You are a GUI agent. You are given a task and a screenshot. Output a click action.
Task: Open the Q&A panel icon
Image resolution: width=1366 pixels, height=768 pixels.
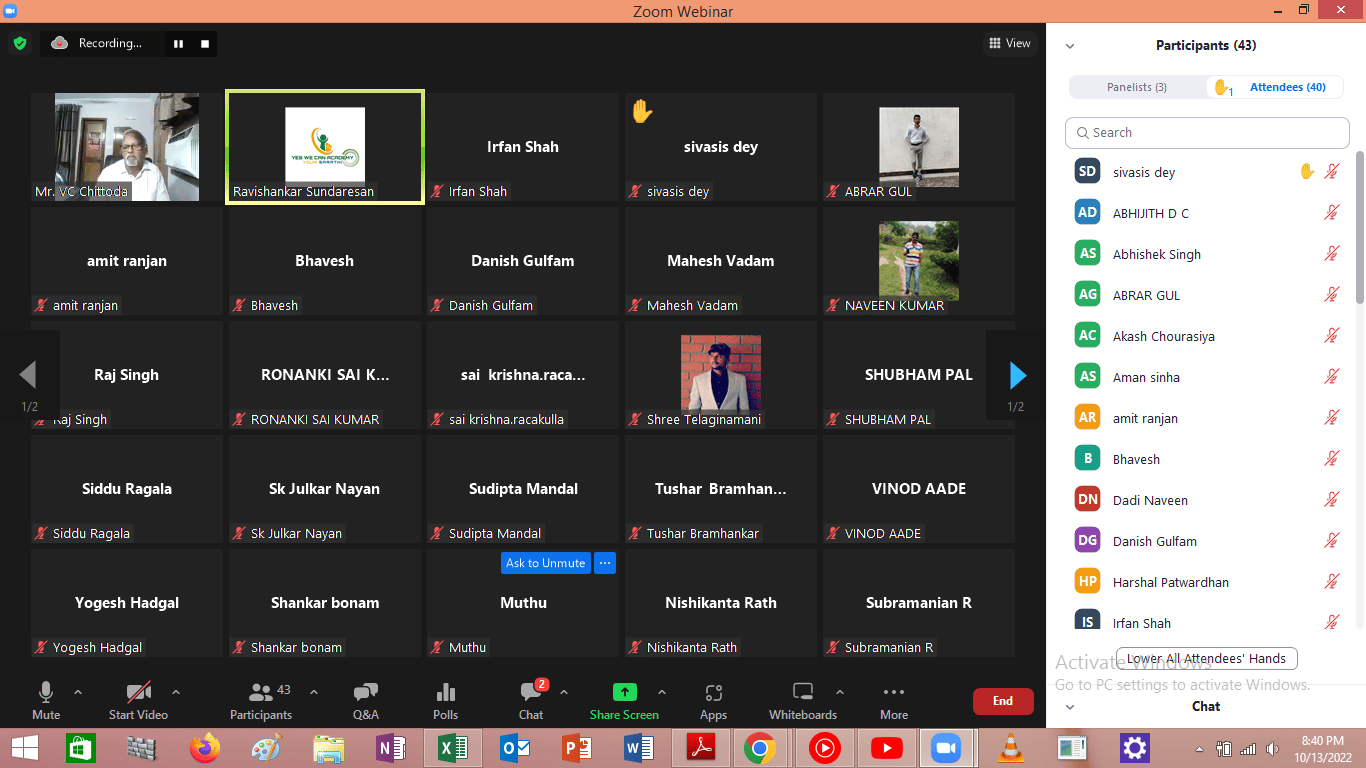(x=366, y=693)
